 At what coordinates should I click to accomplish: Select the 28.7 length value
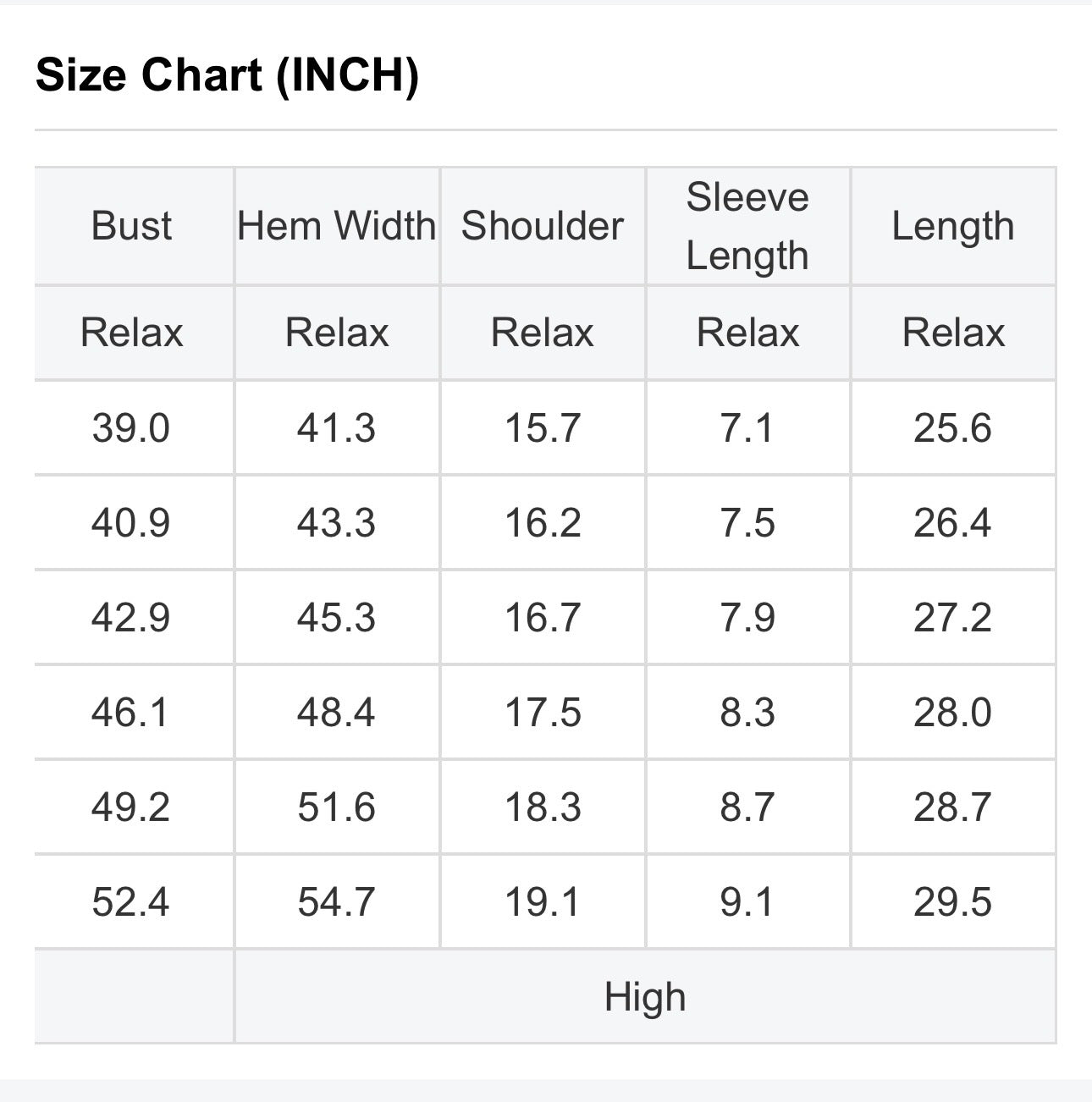click(953, 807)
